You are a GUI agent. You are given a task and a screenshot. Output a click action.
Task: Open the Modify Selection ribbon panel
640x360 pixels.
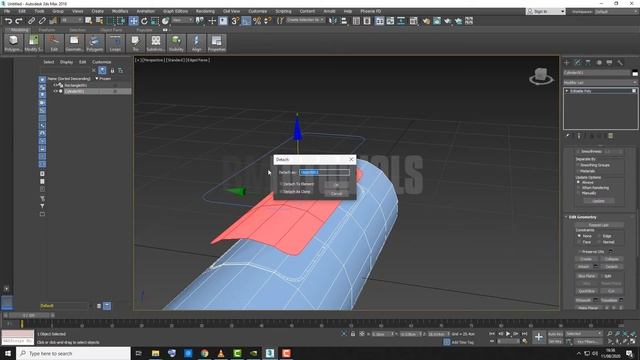coord(33,43)
